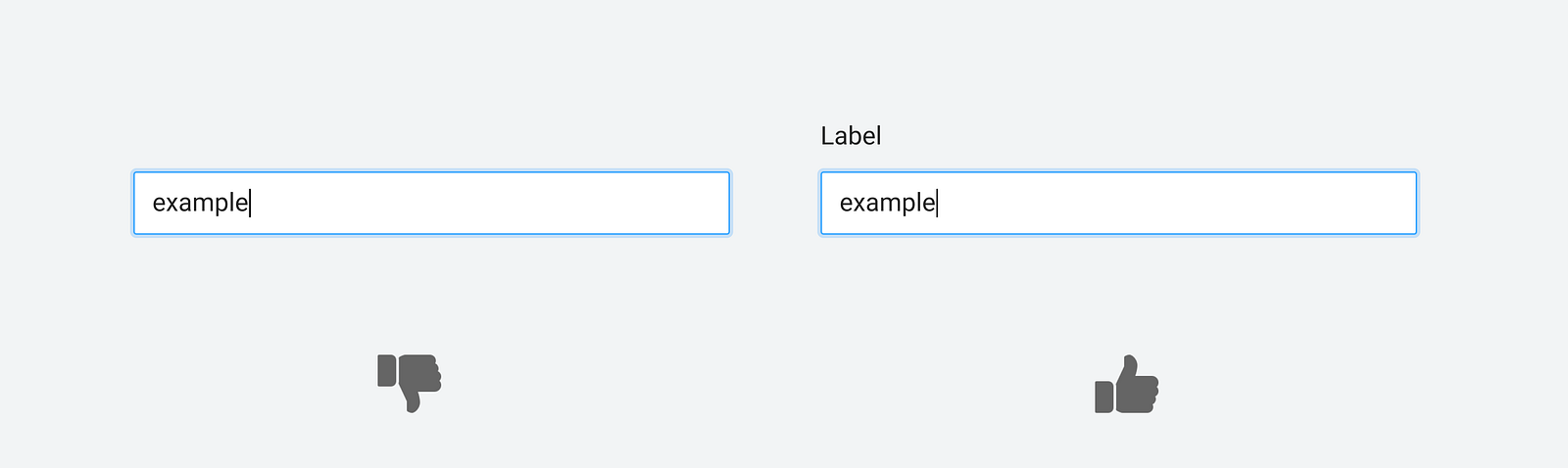Tap the gray disapproval icon
This screenshot has height=468, width=1568.
point(410,381)
